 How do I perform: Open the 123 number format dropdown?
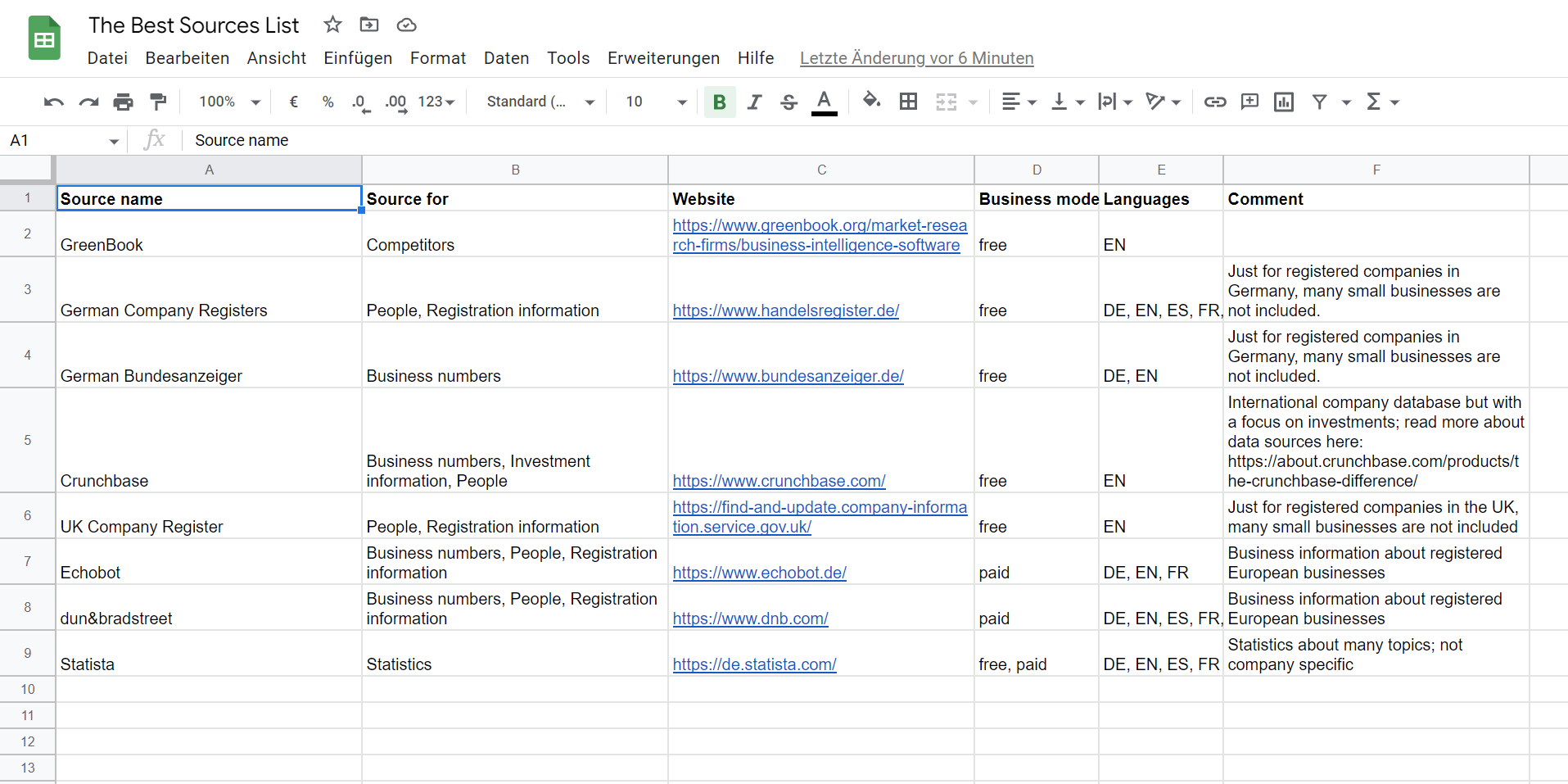coord(436,102)
